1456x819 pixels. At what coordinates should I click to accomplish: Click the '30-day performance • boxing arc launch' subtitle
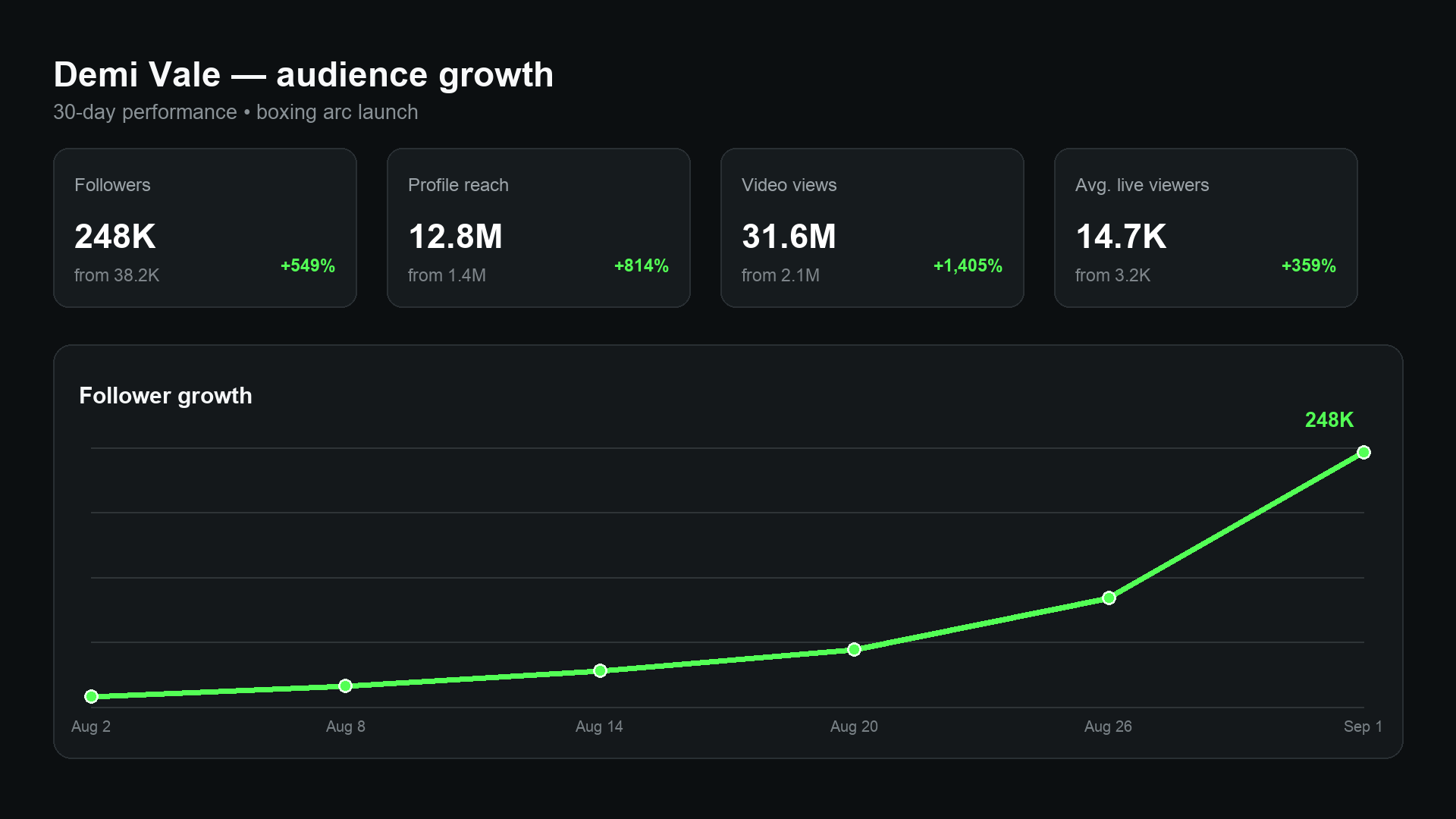[235, 112]
